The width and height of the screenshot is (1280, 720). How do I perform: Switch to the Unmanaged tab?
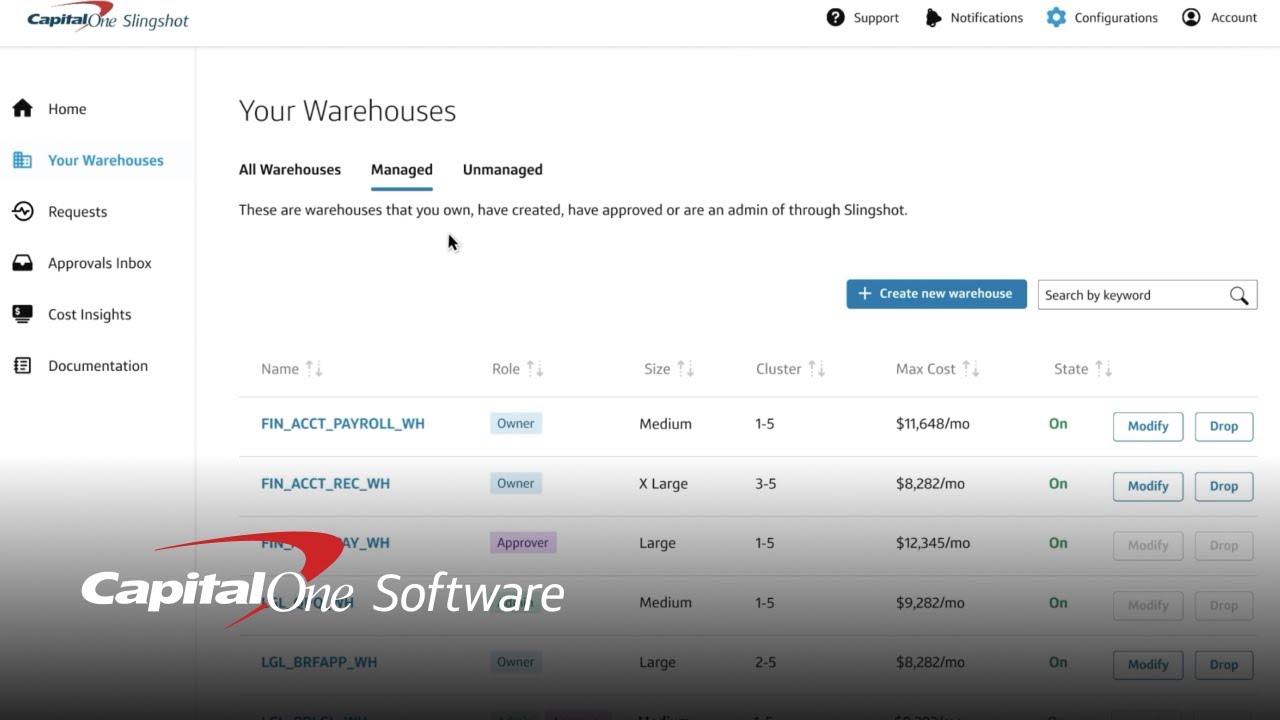point(503,170)
